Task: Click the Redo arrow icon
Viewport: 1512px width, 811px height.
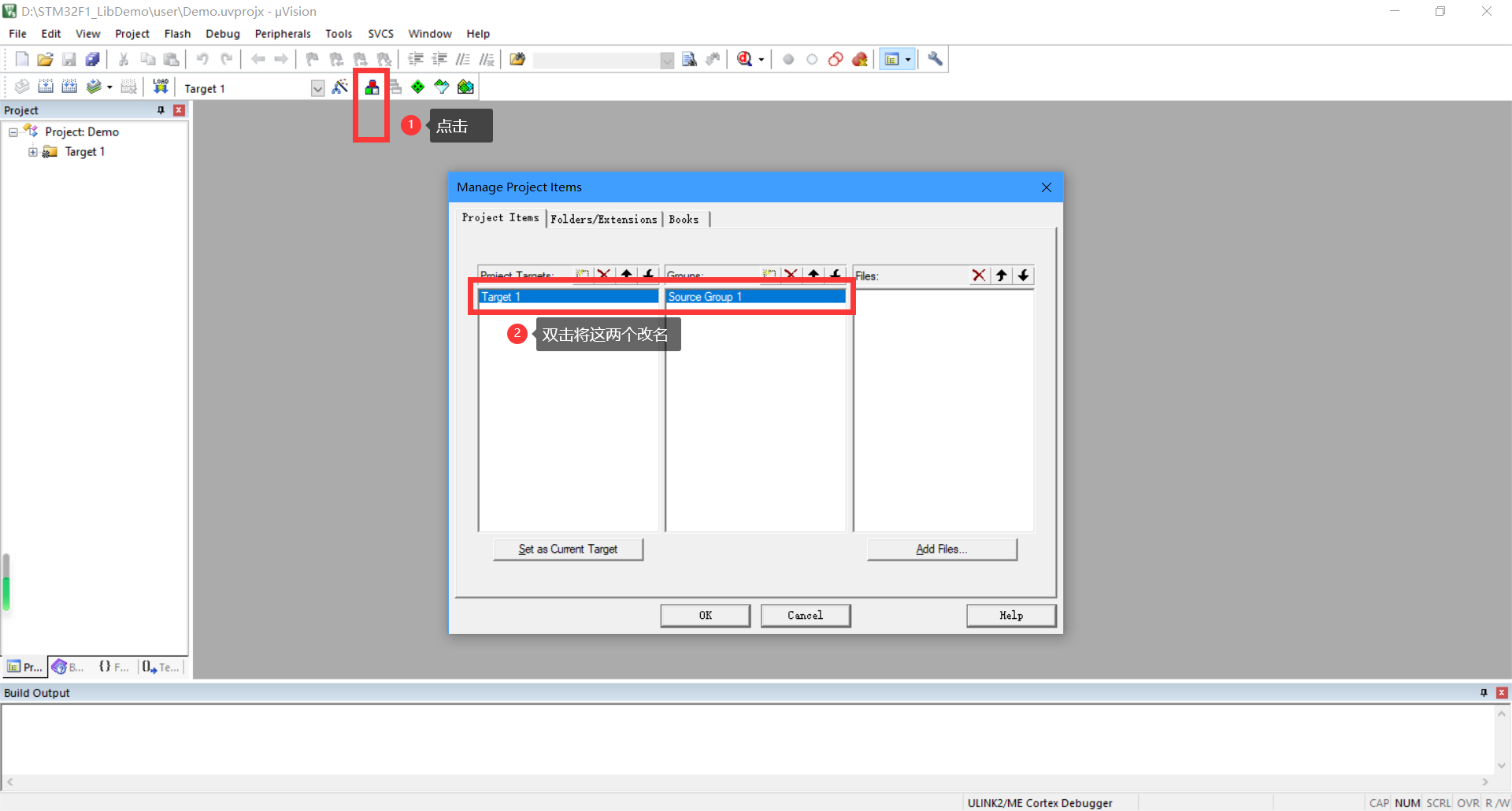Action: click(226, 59)
